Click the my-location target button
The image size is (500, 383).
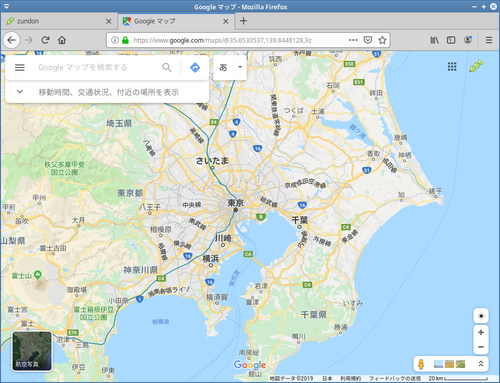(481, 316)
